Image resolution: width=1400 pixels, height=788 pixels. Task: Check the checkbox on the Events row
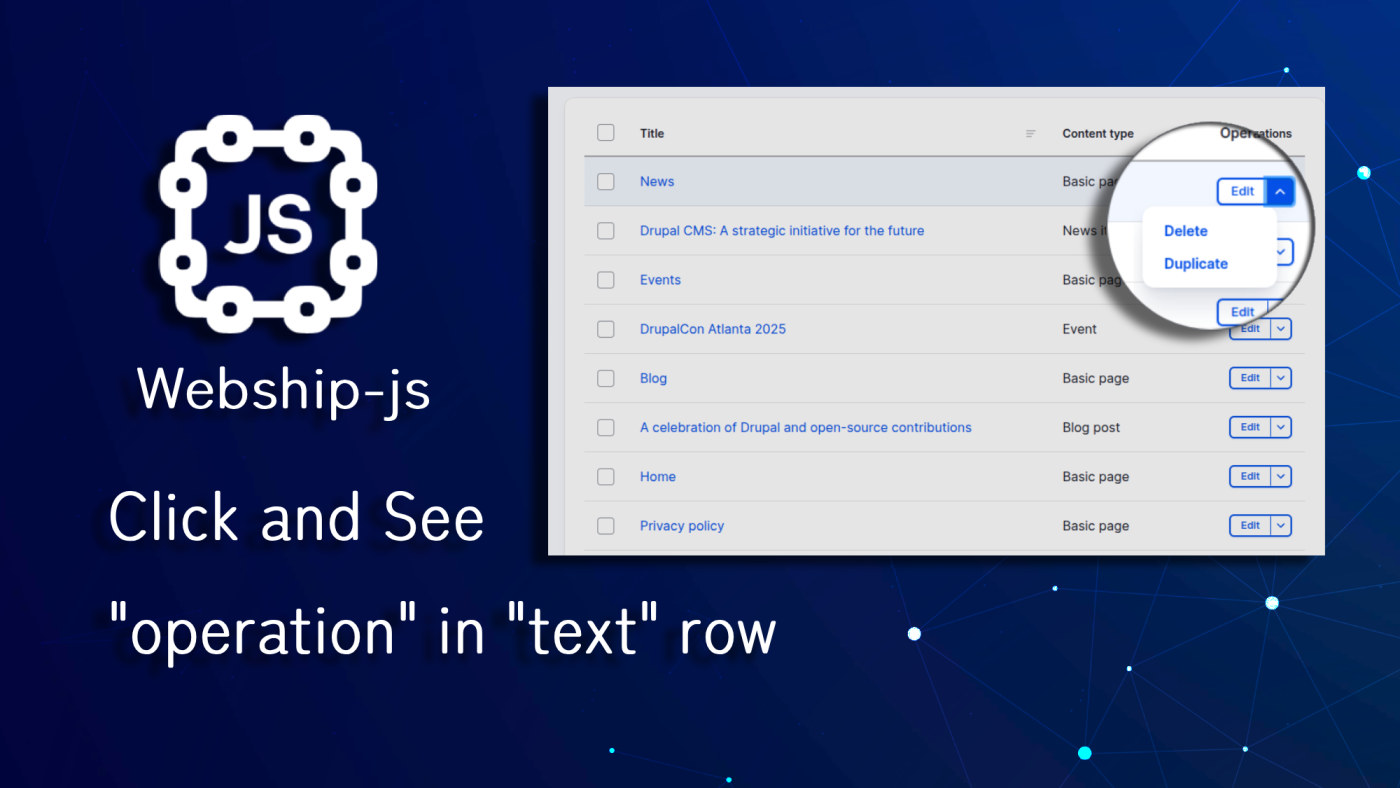[x=606, y=280]
